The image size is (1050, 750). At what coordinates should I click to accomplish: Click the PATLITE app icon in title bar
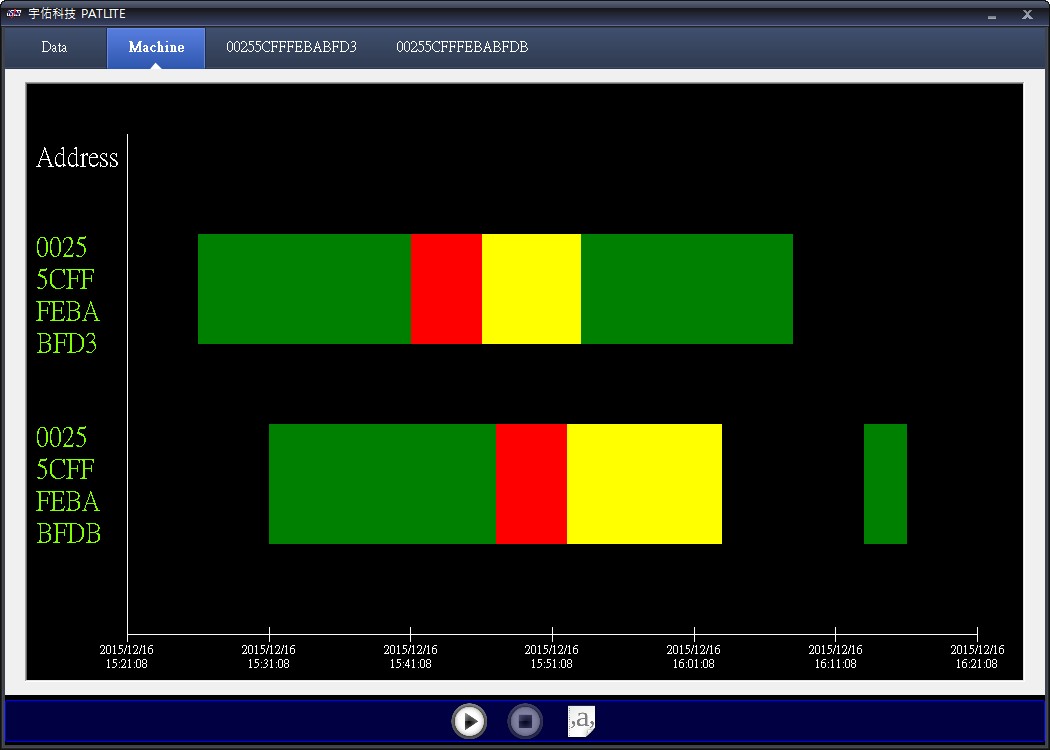point(13,13)
